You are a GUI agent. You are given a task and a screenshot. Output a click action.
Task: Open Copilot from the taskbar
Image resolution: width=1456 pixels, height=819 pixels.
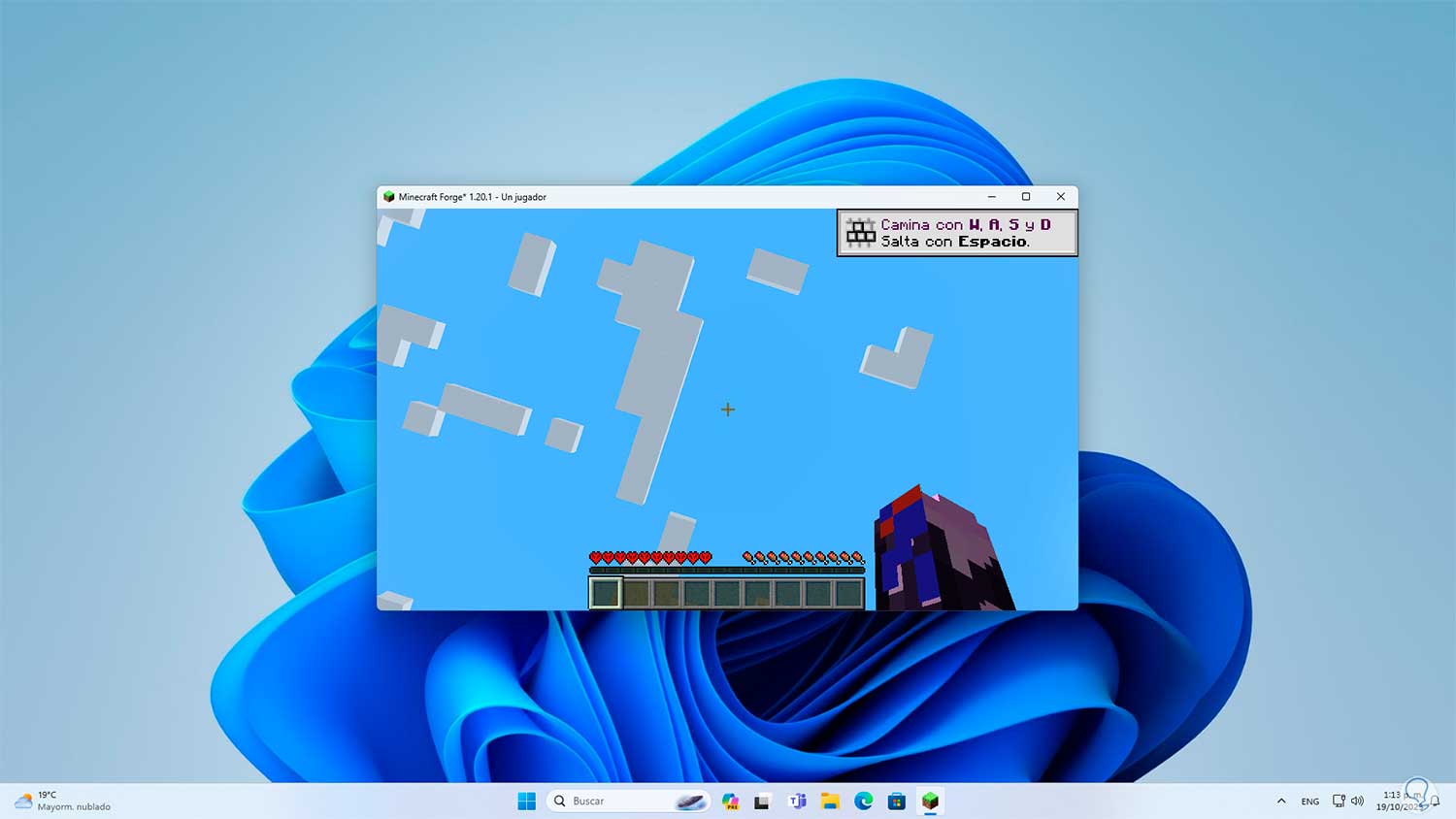731,801
